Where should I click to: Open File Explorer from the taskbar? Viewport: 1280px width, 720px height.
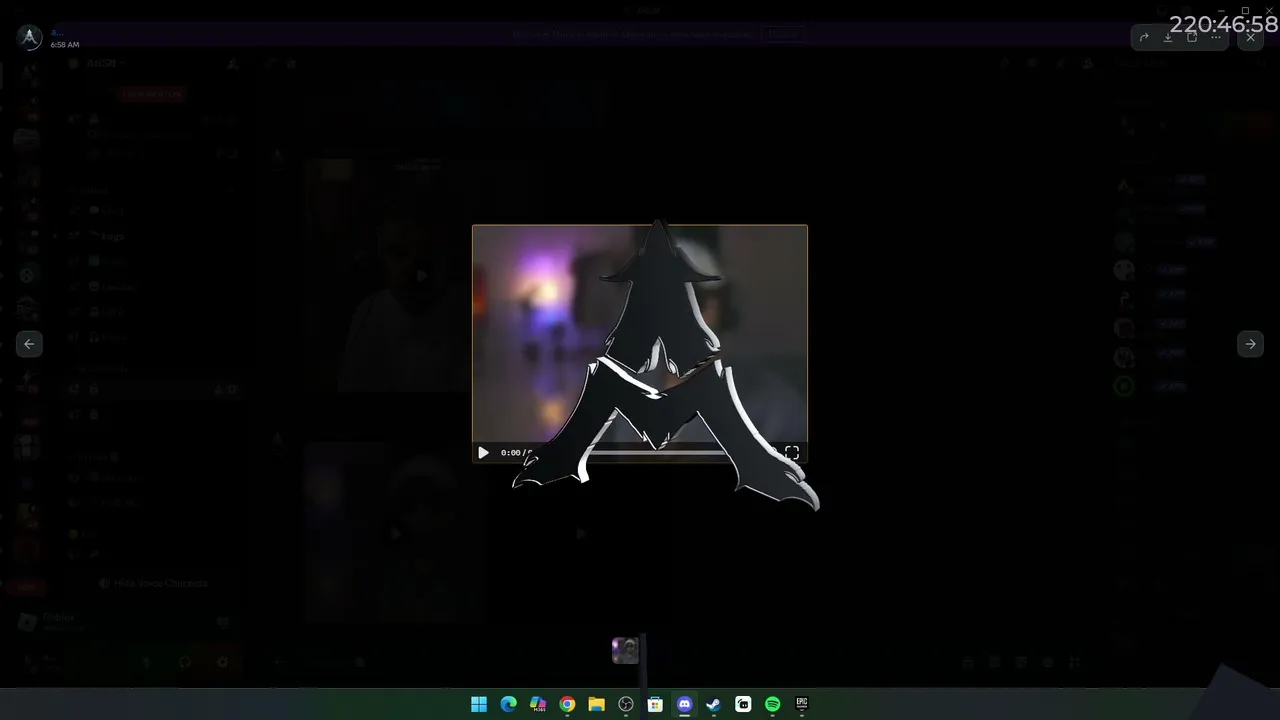(x=596, y=704)
